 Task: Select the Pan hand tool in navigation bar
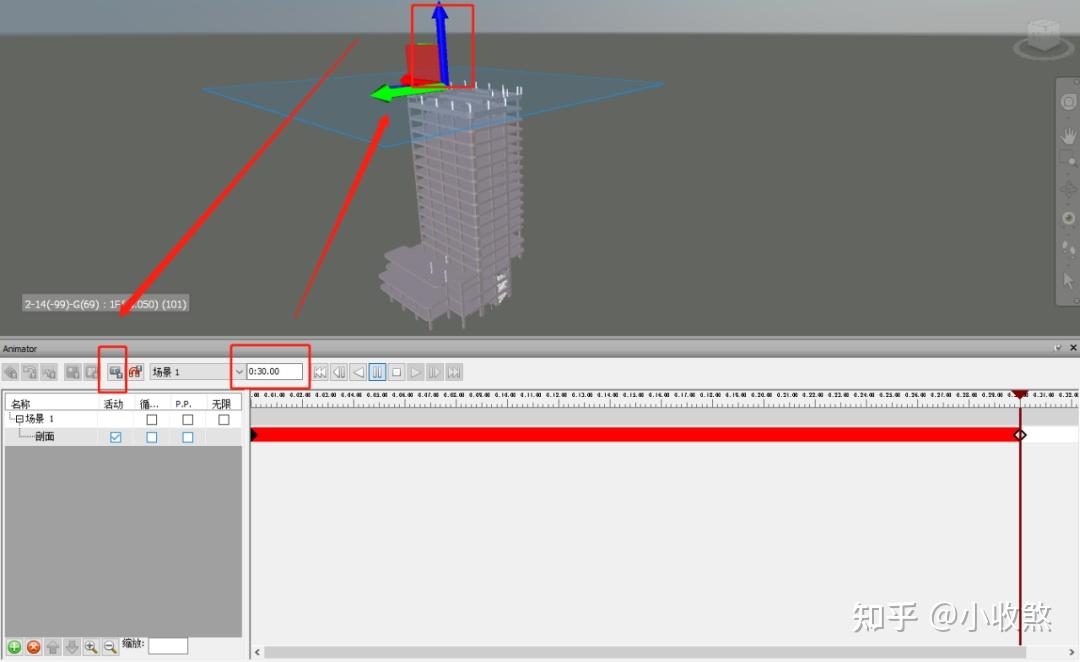coord(1068,135)
